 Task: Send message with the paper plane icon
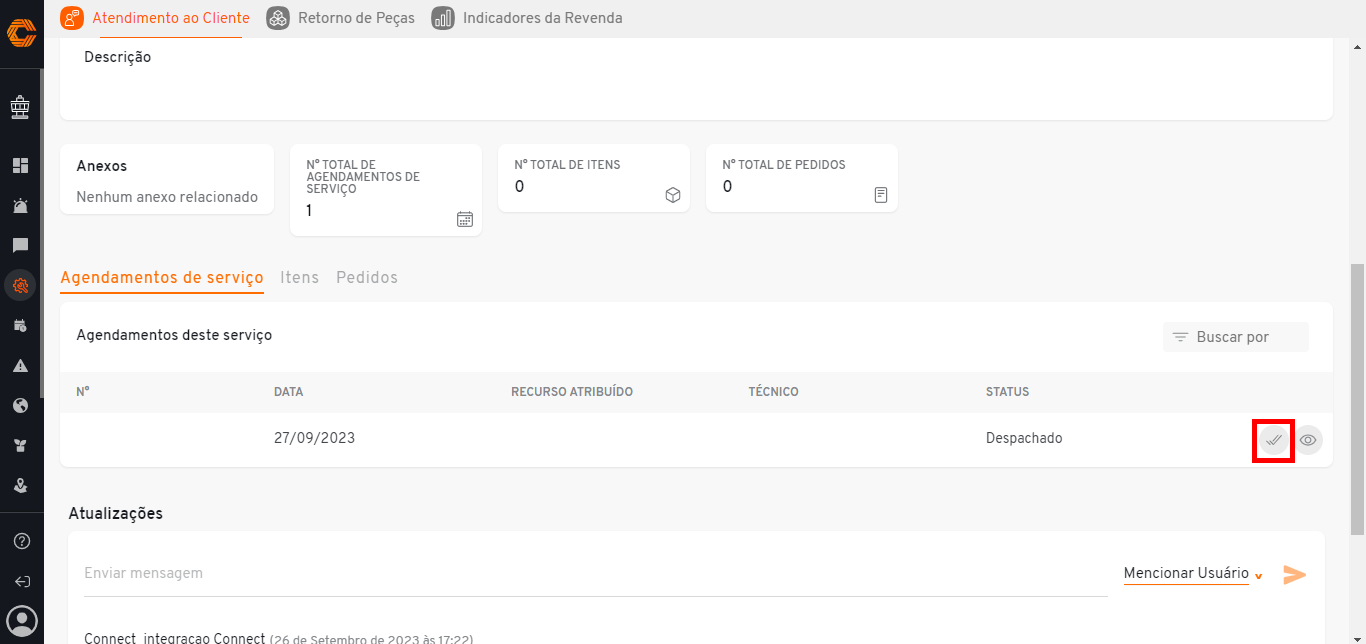(x=1295, y=574)
